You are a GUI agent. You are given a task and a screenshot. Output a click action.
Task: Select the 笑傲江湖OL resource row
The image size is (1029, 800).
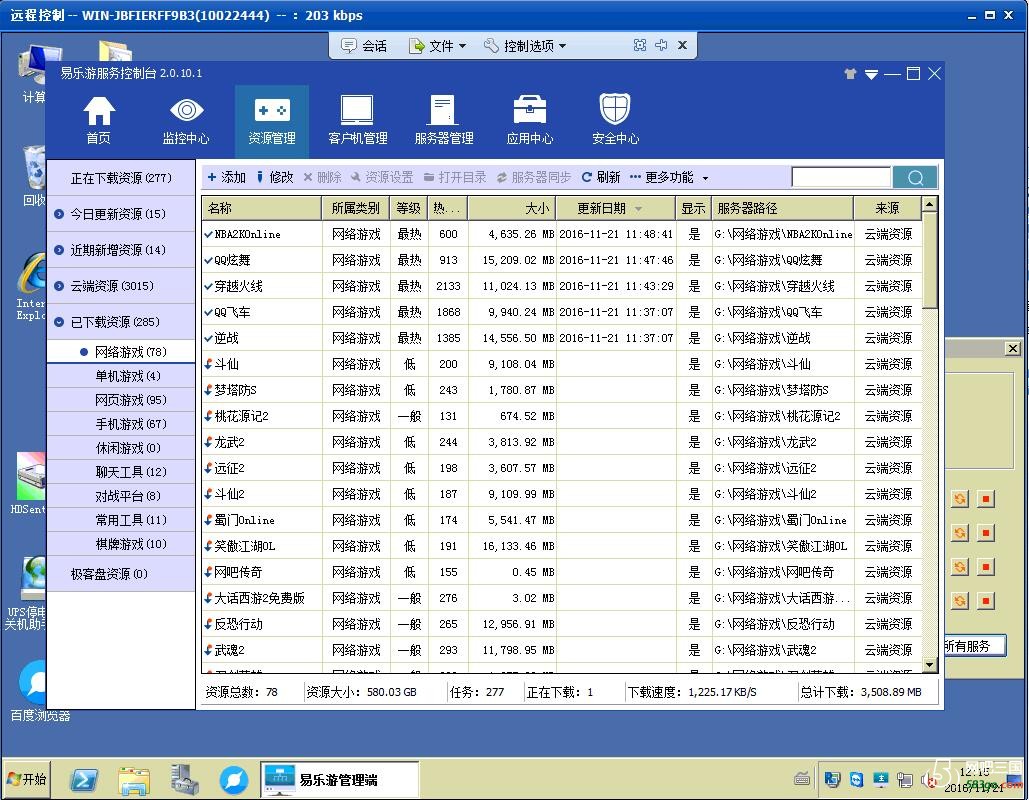(x=562, y=546)
